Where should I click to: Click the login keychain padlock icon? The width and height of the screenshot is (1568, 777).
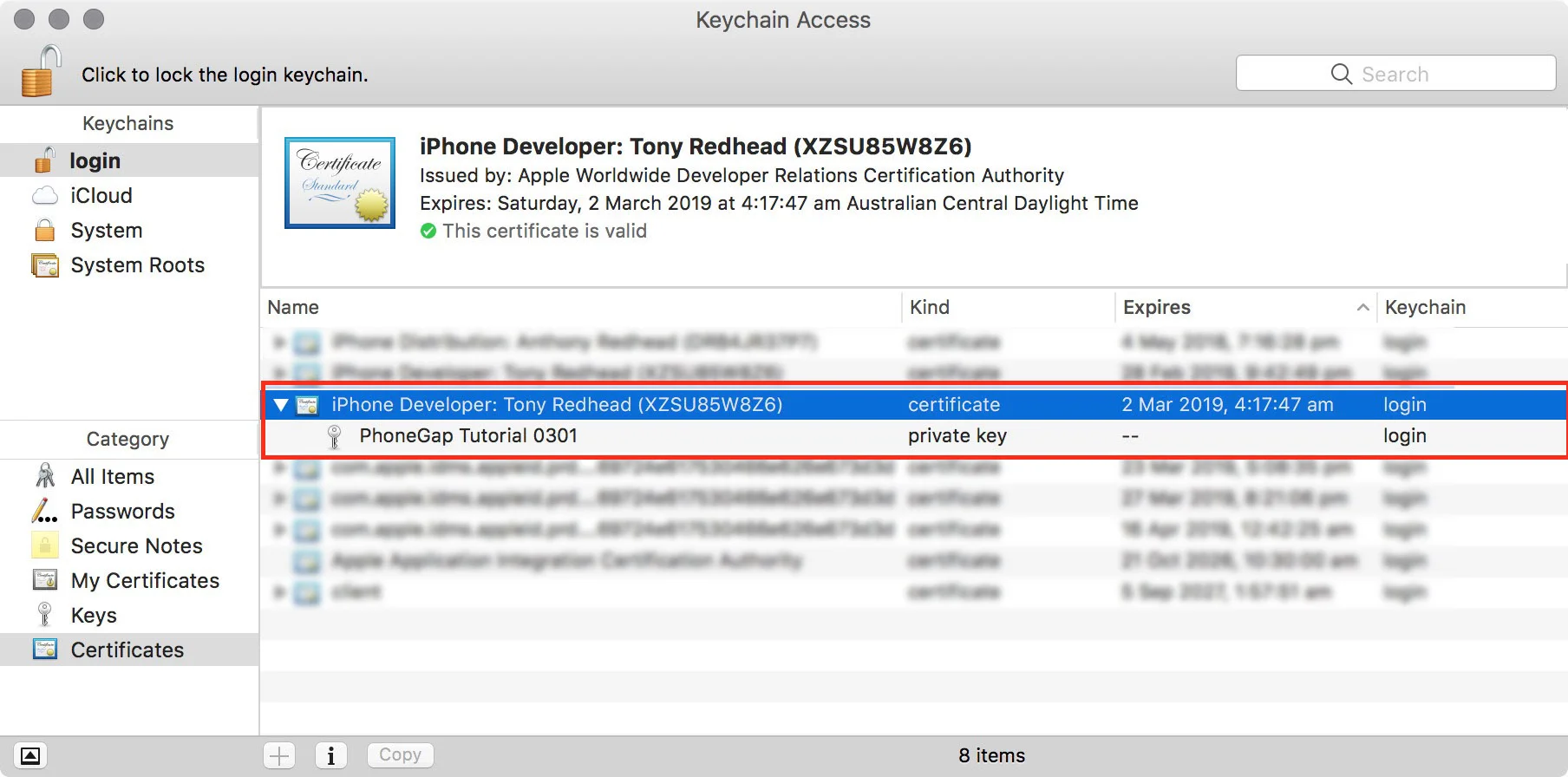[44, 160]
